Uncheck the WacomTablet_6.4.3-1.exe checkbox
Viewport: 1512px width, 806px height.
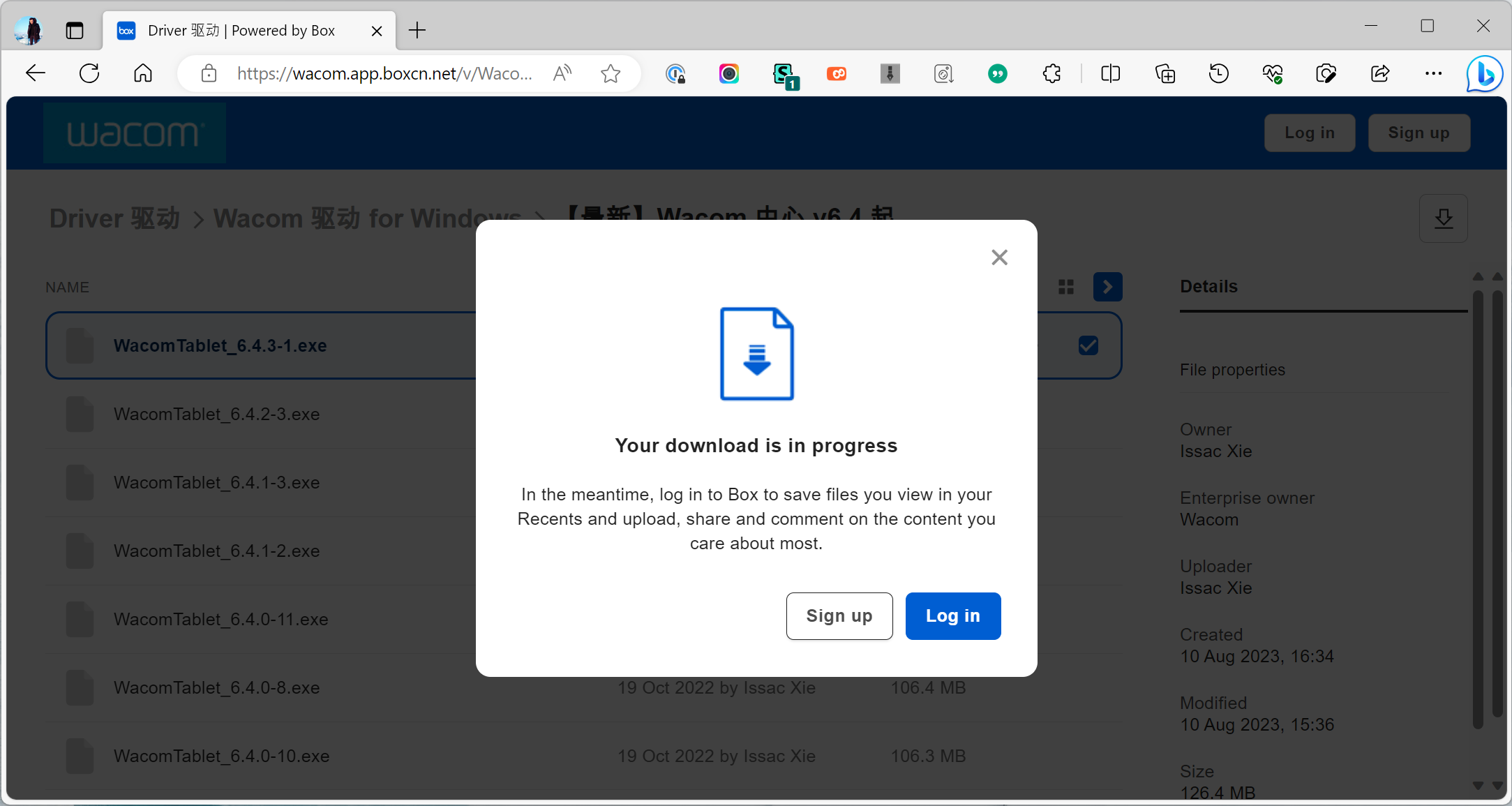pos(1088,345)
